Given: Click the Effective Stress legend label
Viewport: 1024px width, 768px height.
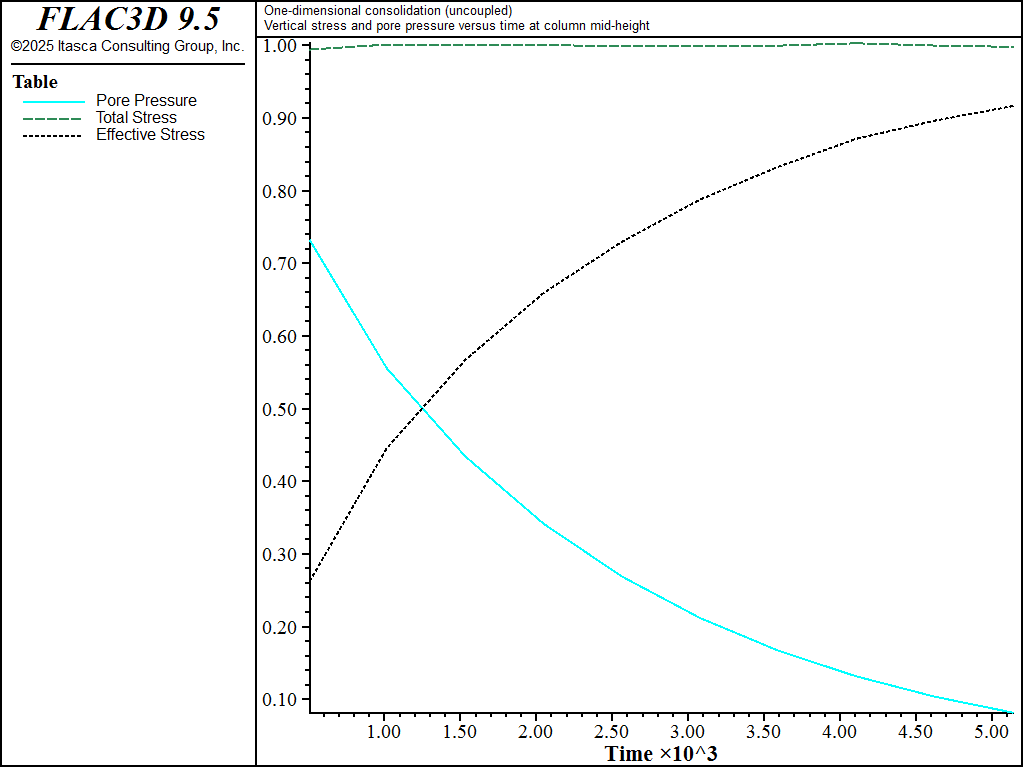Looking at the screenshot, I should 150,135.
